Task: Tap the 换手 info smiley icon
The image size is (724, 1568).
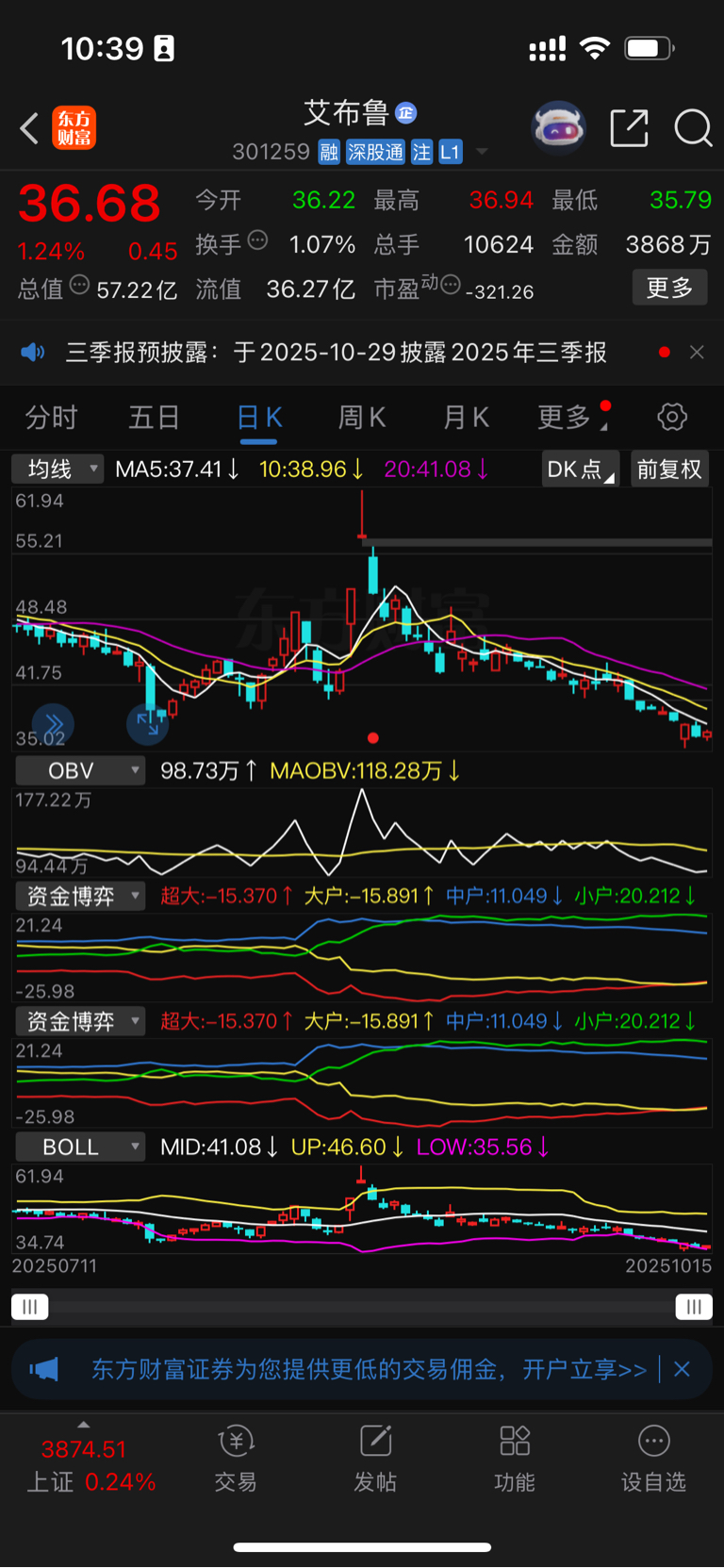Action: tap(257, 240)
